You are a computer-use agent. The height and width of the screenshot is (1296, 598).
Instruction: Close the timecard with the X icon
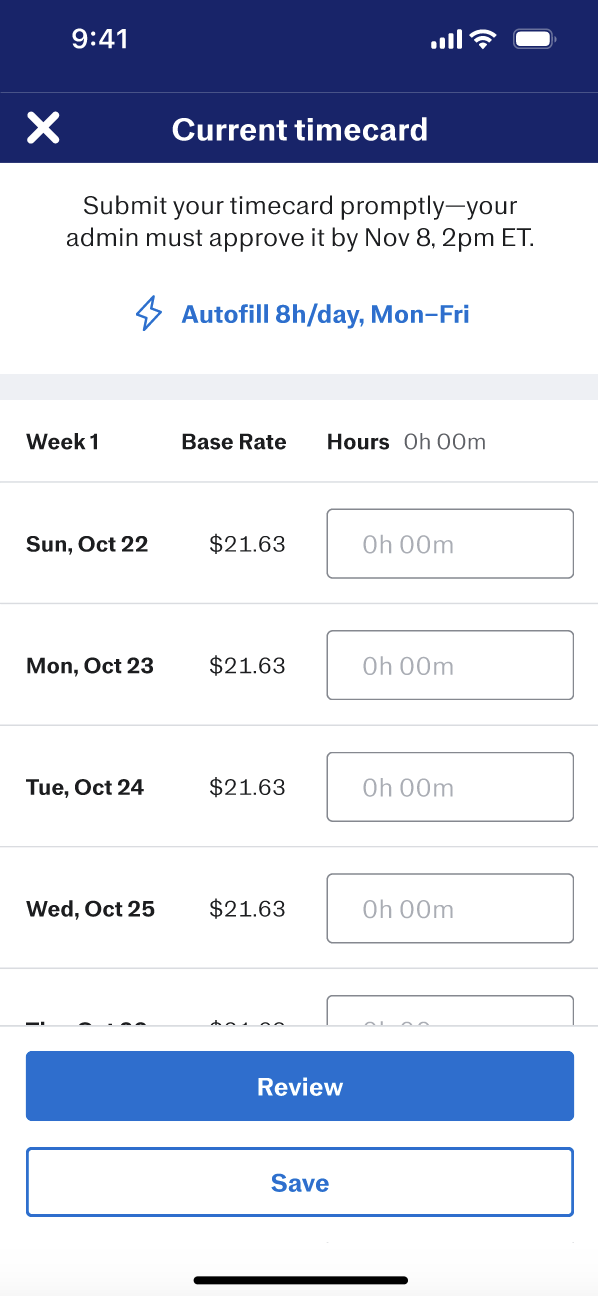coord(43,128)
